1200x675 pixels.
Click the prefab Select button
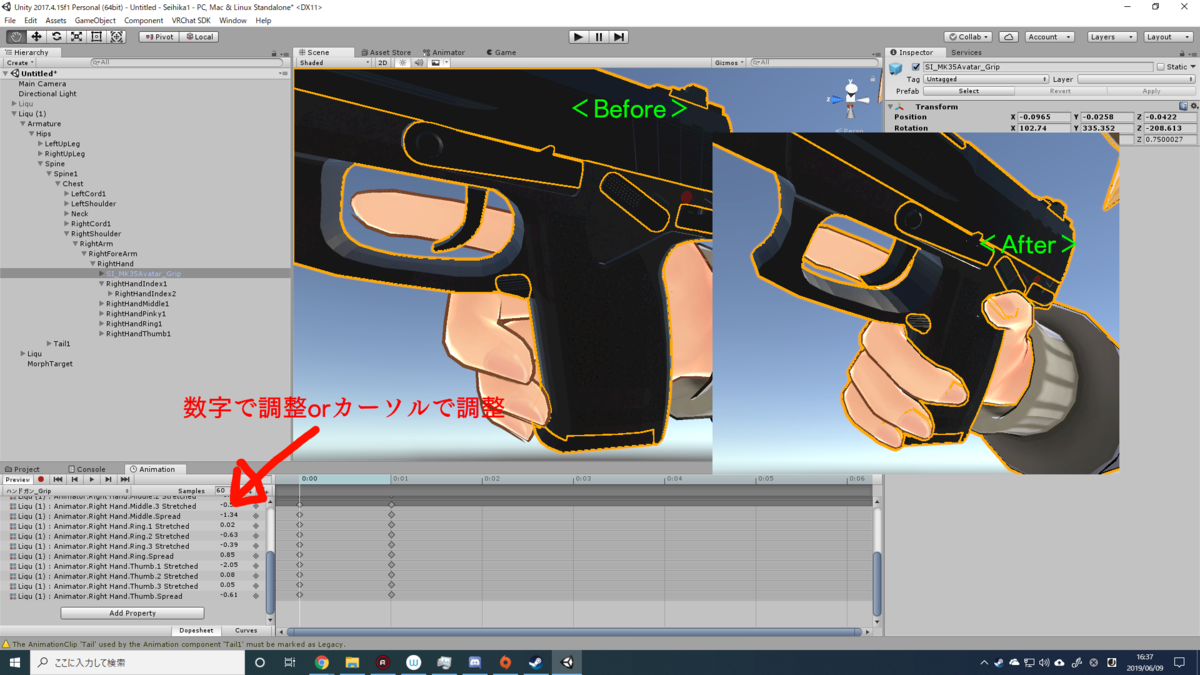(969, 91)
